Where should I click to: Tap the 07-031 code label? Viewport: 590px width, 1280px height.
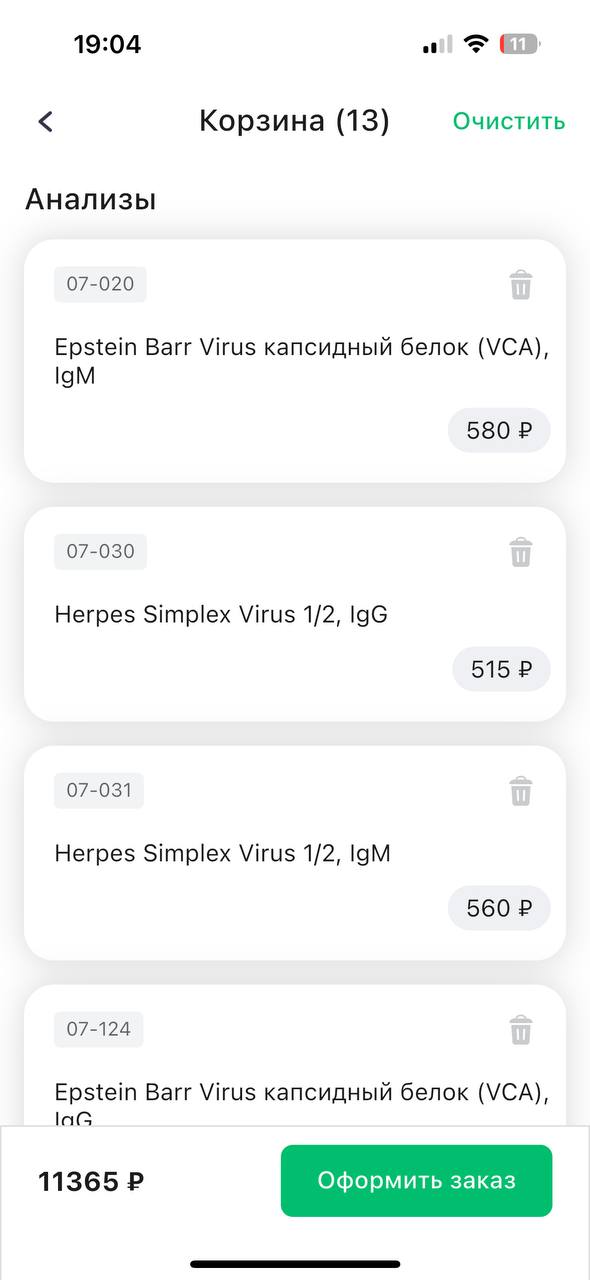point(99,790)
